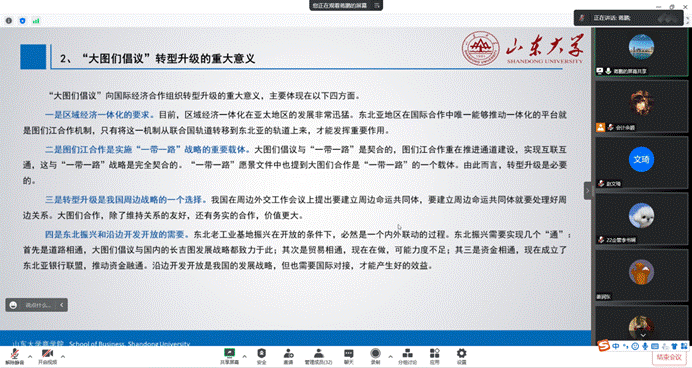Collapse participant video sidebar arrow

click(587, 191)
